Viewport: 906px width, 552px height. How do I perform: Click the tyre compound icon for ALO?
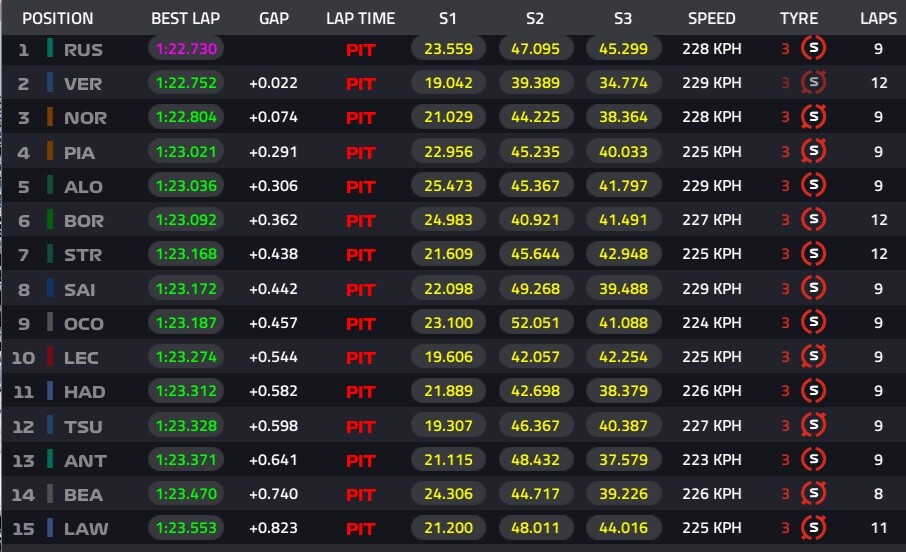[813, 186]
